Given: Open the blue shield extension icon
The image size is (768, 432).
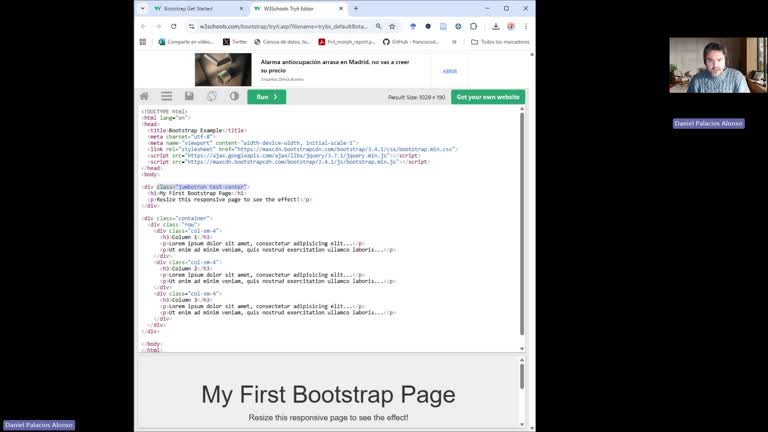Looking at the screenshot, I should click(413, 26).
